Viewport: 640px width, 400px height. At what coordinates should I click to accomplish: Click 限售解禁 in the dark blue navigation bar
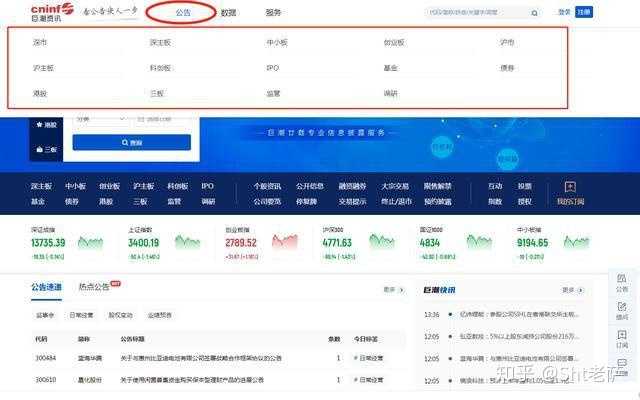(438, 186)
